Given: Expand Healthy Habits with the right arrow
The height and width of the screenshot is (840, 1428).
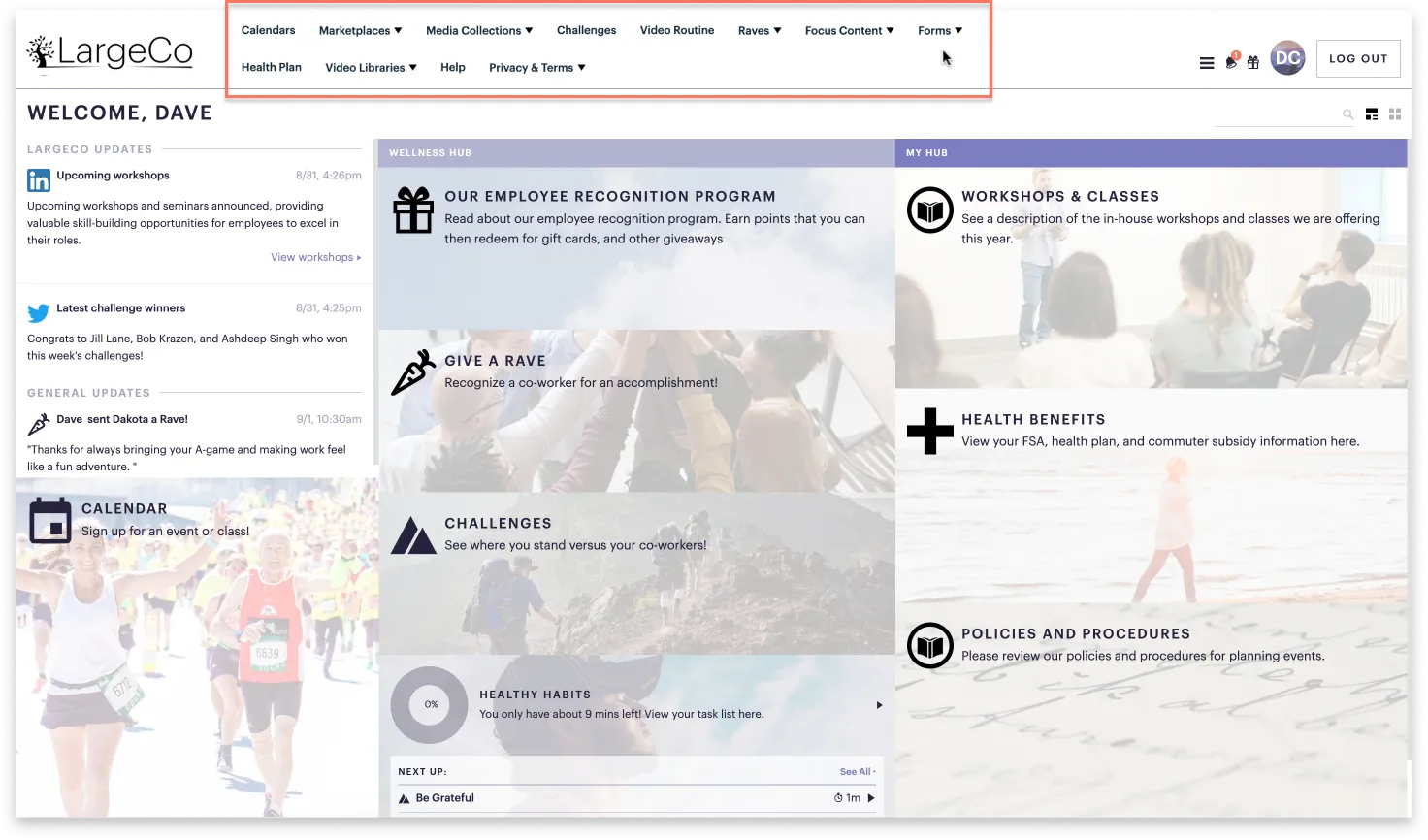Looking at the screenshot, I should [x=879, y=705].
